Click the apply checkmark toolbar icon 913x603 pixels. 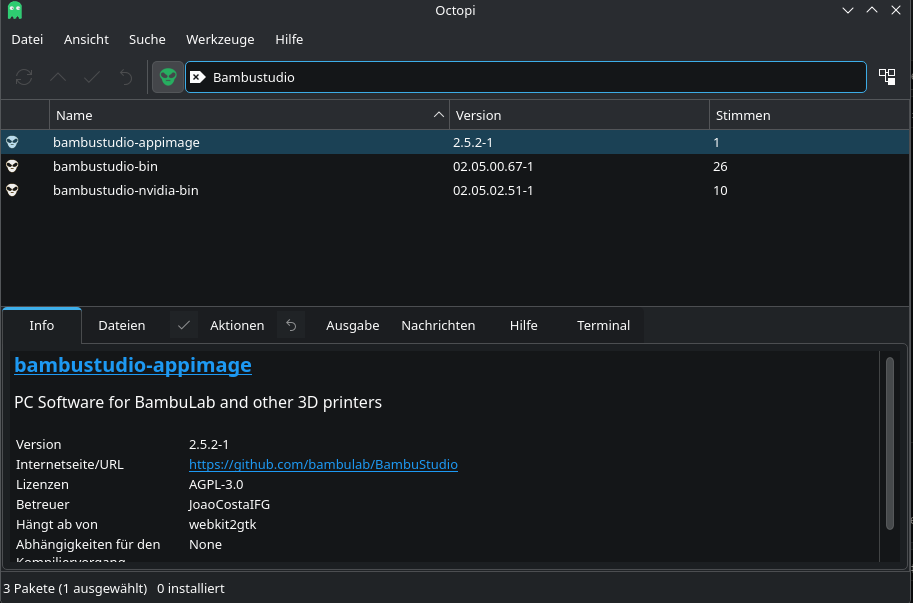click(92, 77)
